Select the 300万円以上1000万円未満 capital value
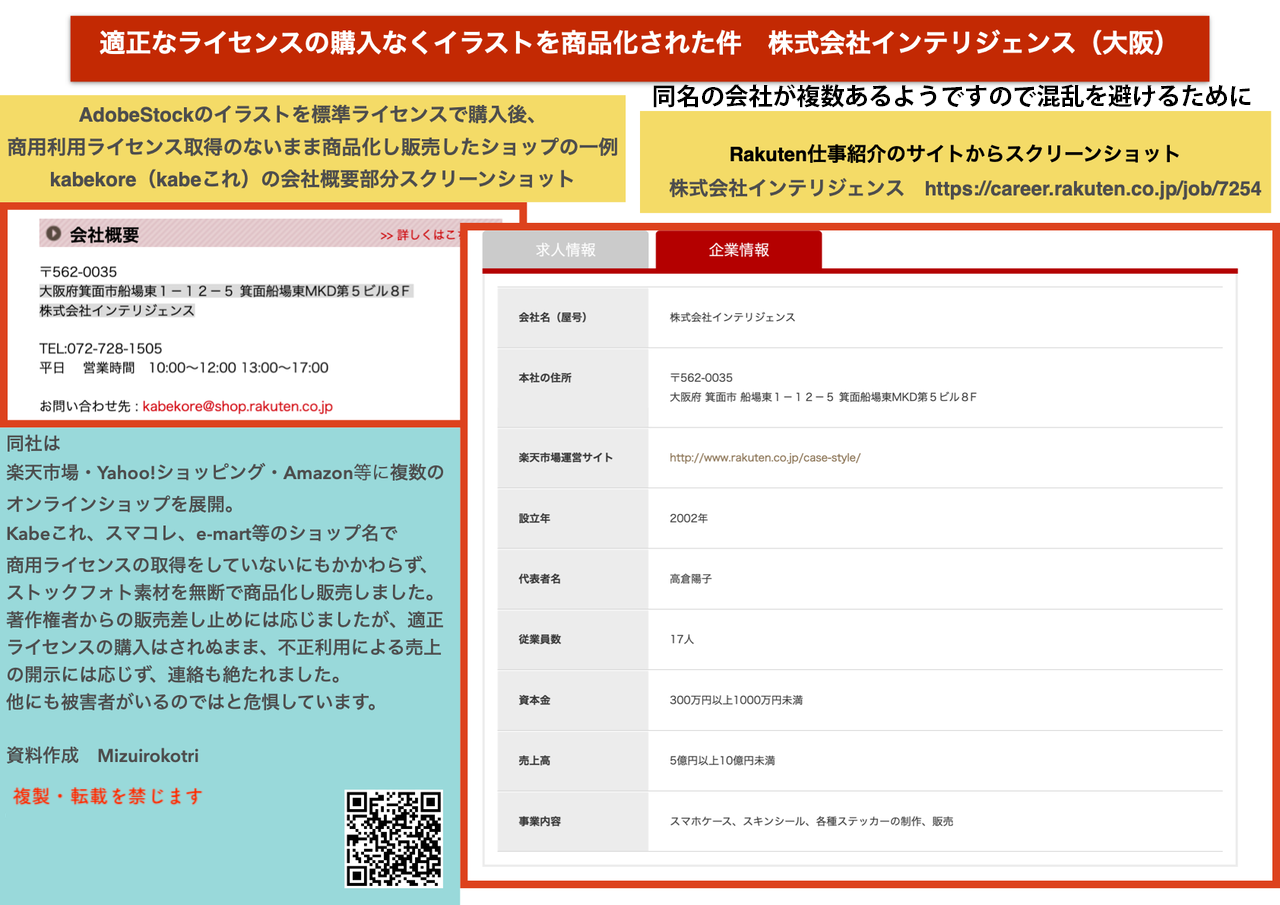1280x905 pixels. click(736, 700)
